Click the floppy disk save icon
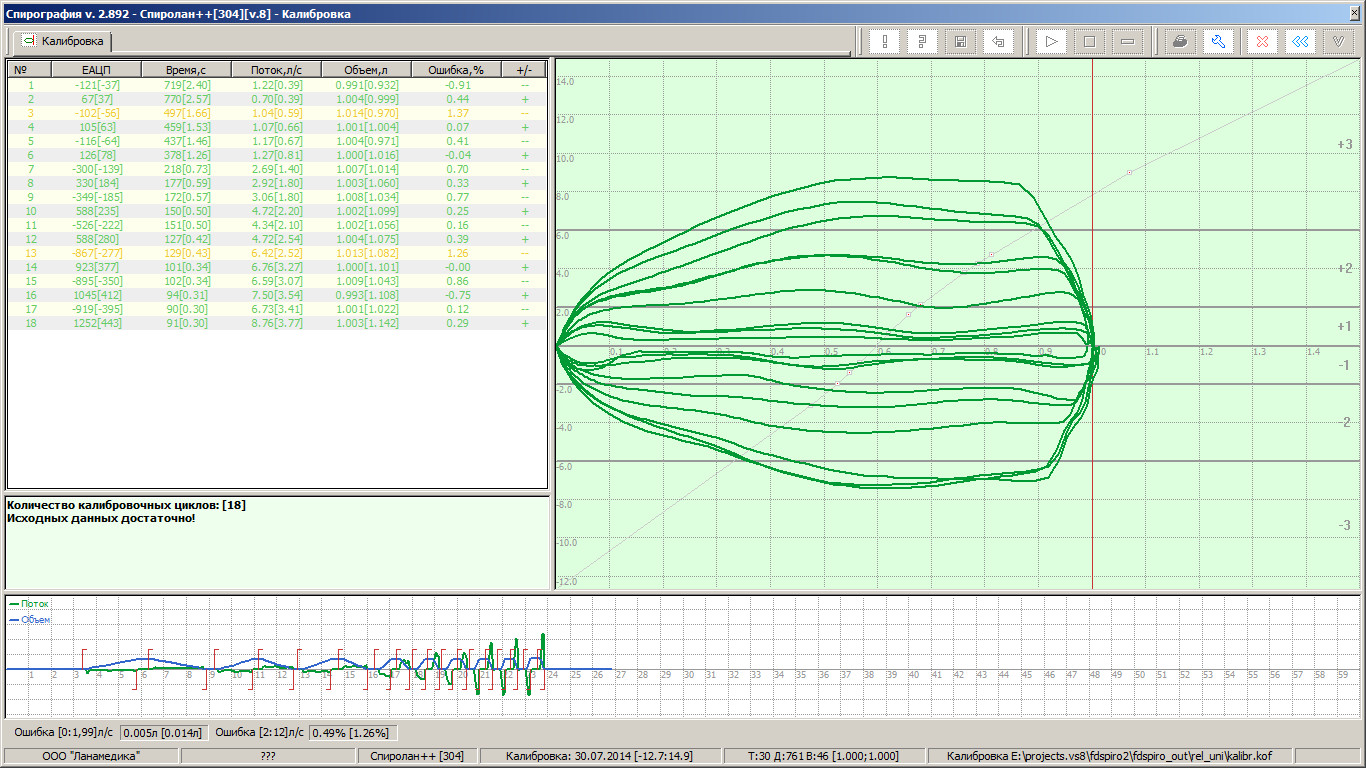Screen dimensions: 1366x768 [960, 42]
